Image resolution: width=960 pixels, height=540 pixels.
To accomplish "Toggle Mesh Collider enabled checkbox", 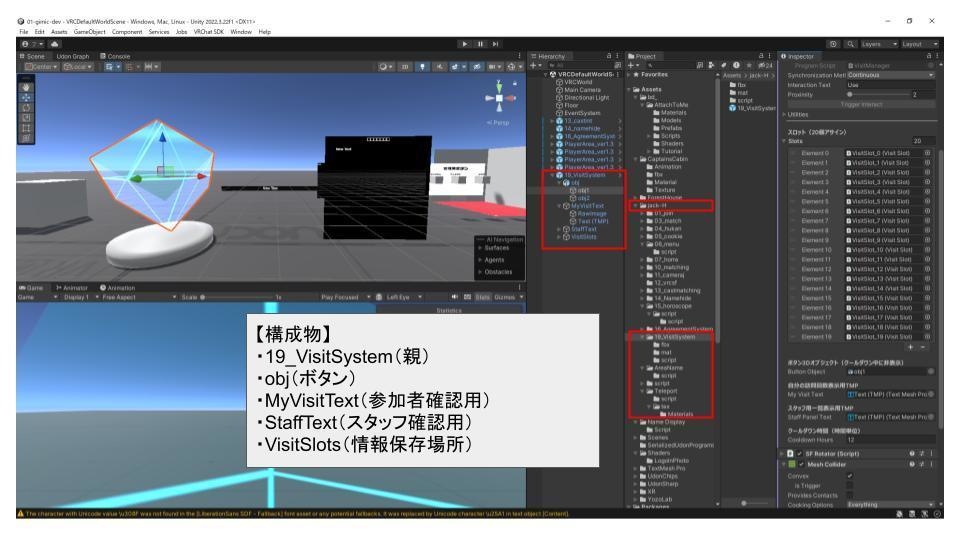I will [801, 465].
